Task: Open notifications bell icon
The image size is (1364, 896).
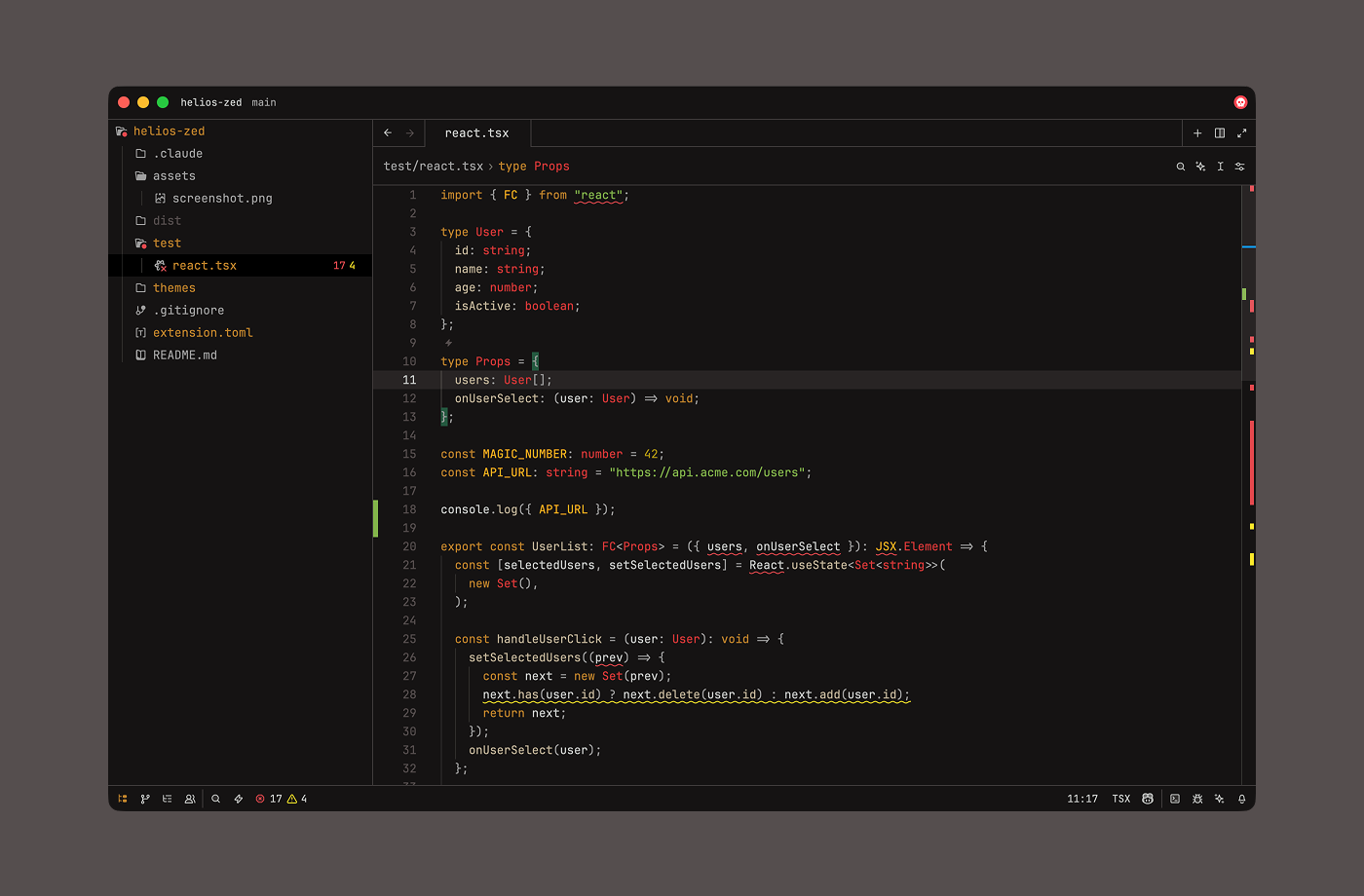Action: pos(1242,799)
